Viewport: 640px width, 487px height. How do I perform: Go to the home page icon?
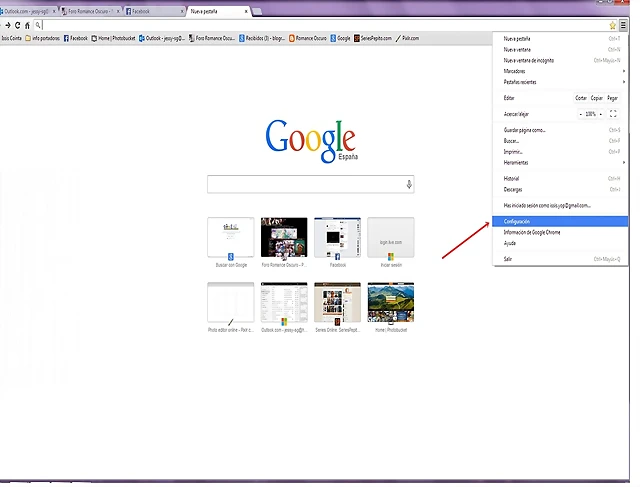[27, 25]
